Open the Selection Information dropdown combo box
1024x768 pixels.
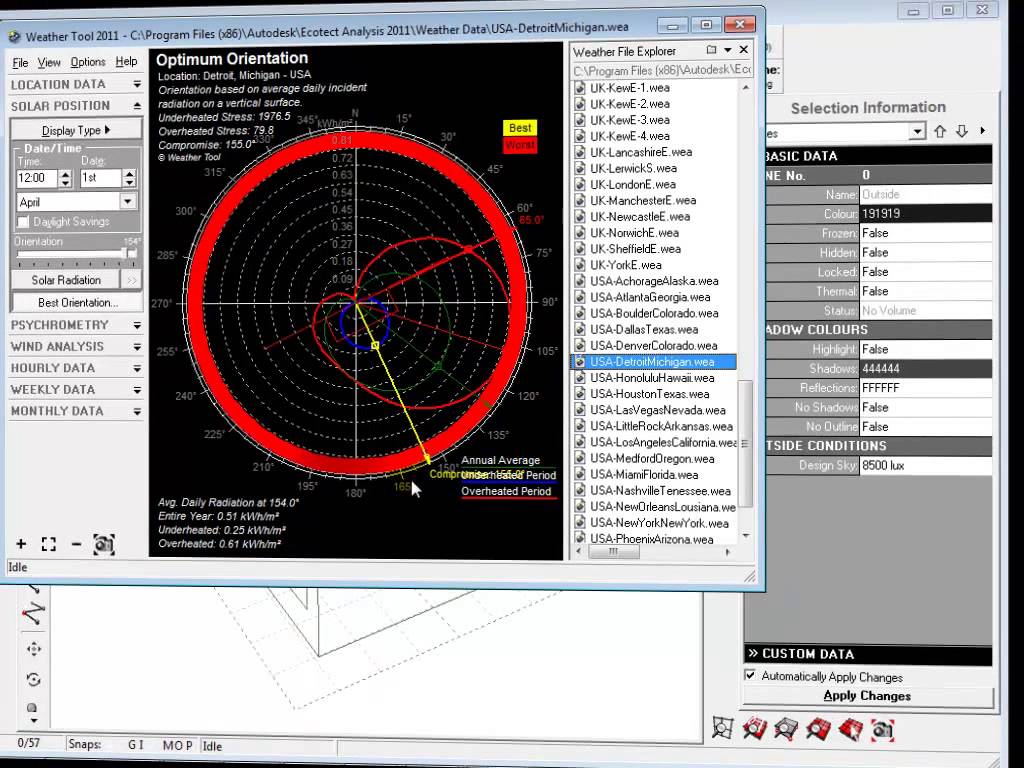click(917, 132)
